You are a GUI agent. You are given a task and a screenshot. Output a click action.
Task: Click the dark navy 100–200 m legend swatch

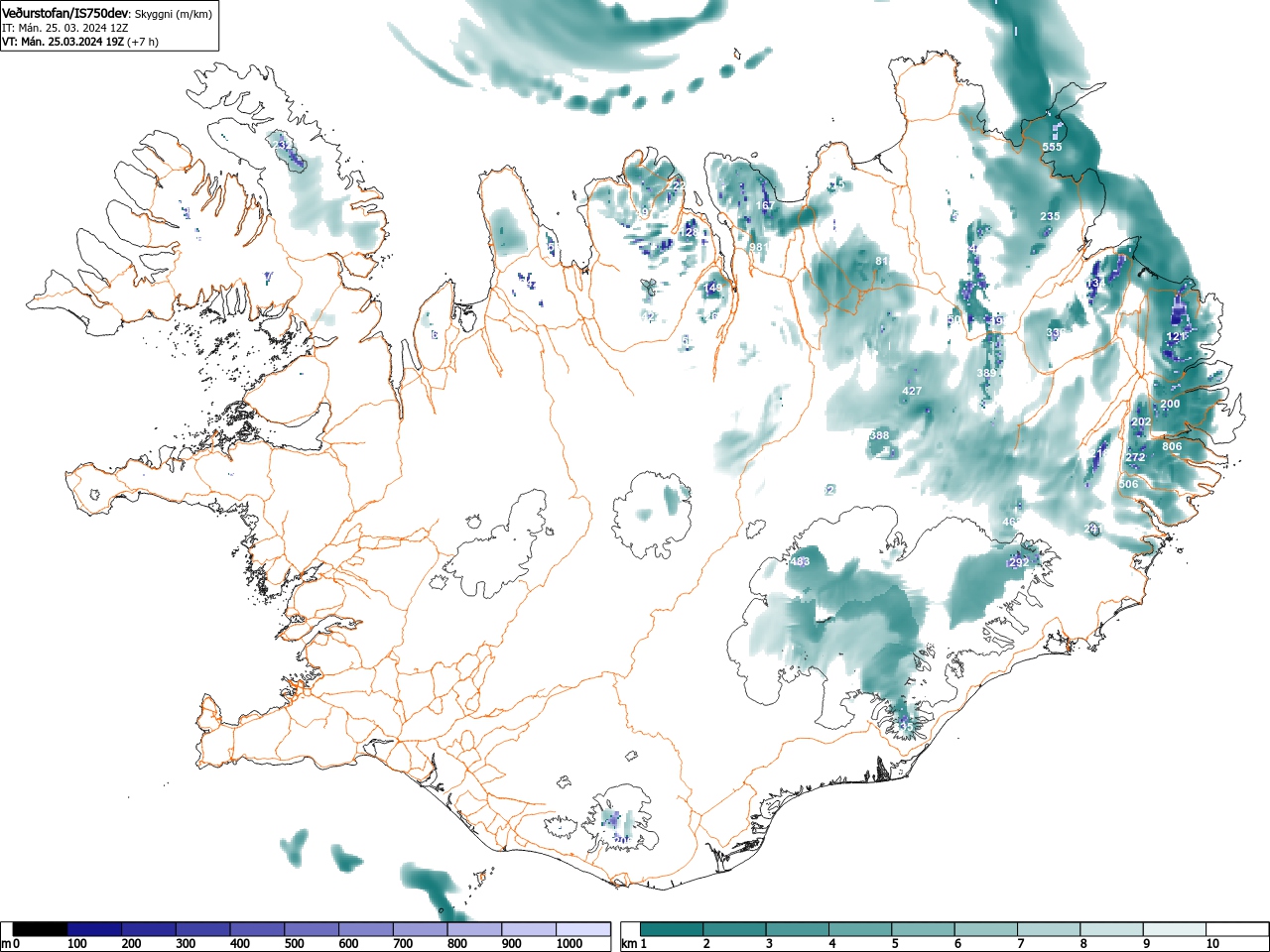pyautogui.click(x=94, y=929)
